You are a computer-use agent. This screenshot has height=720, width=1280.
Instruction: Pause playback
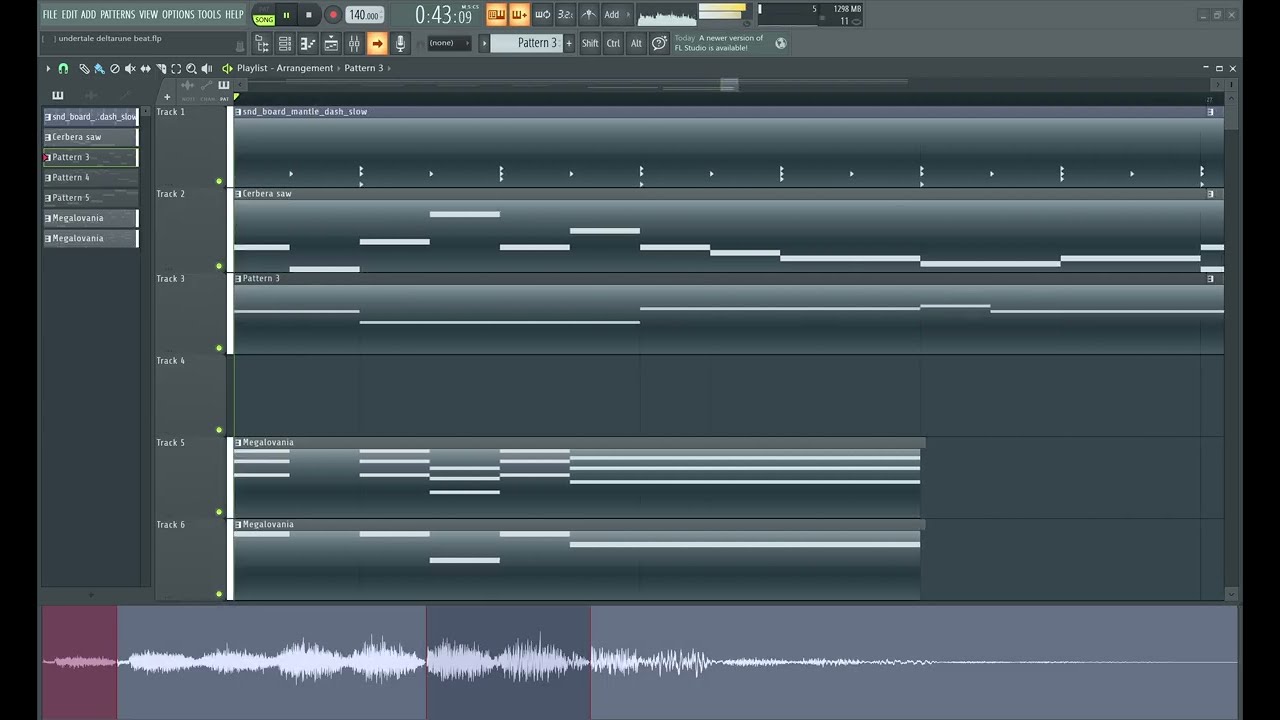click(x=286, y=15)
